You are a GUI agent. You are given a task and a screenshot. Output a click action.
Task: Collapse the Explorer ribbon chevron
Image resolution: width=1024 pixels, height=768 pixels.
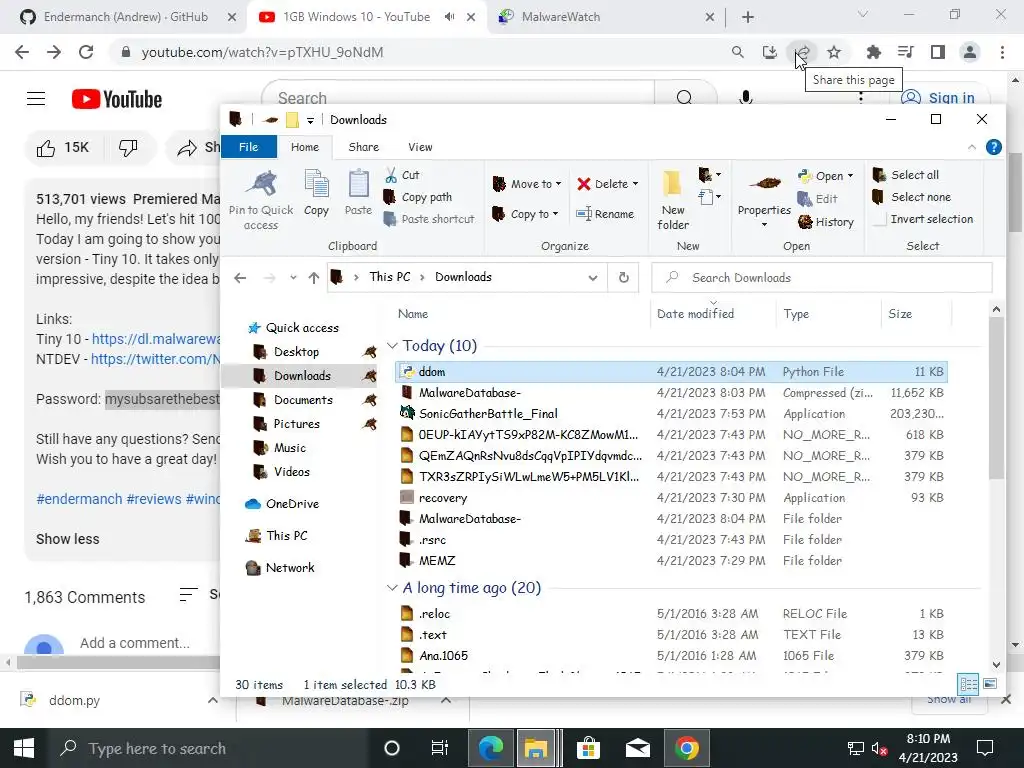pos(972,148)
